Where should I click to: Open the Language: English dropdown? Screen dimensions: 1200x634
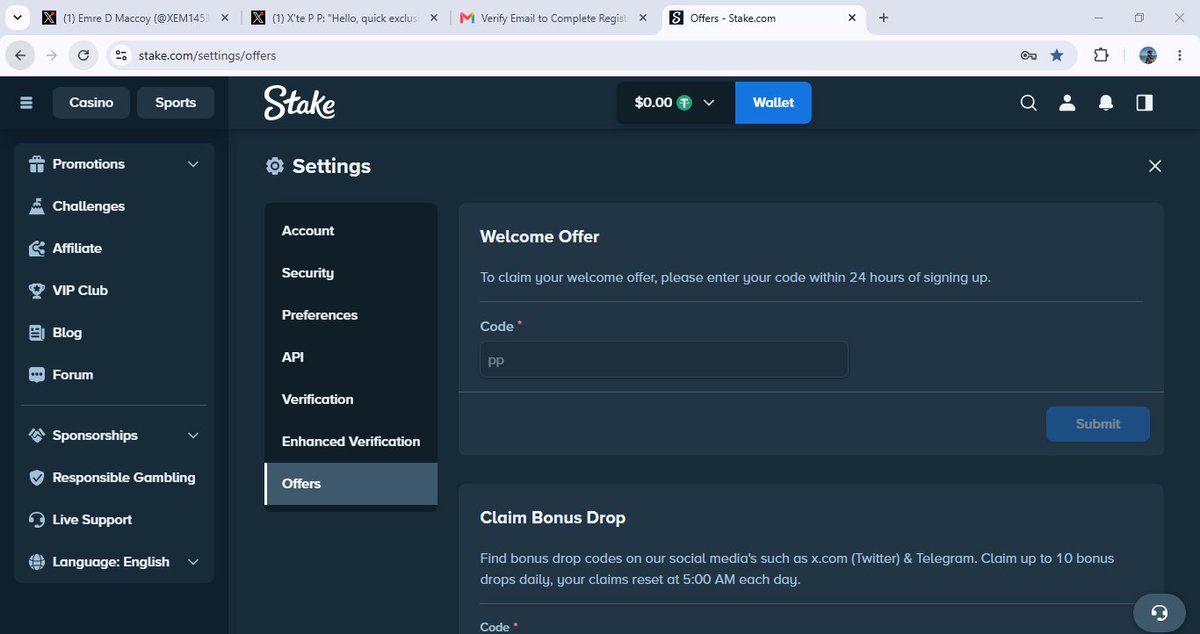point(114,562)
